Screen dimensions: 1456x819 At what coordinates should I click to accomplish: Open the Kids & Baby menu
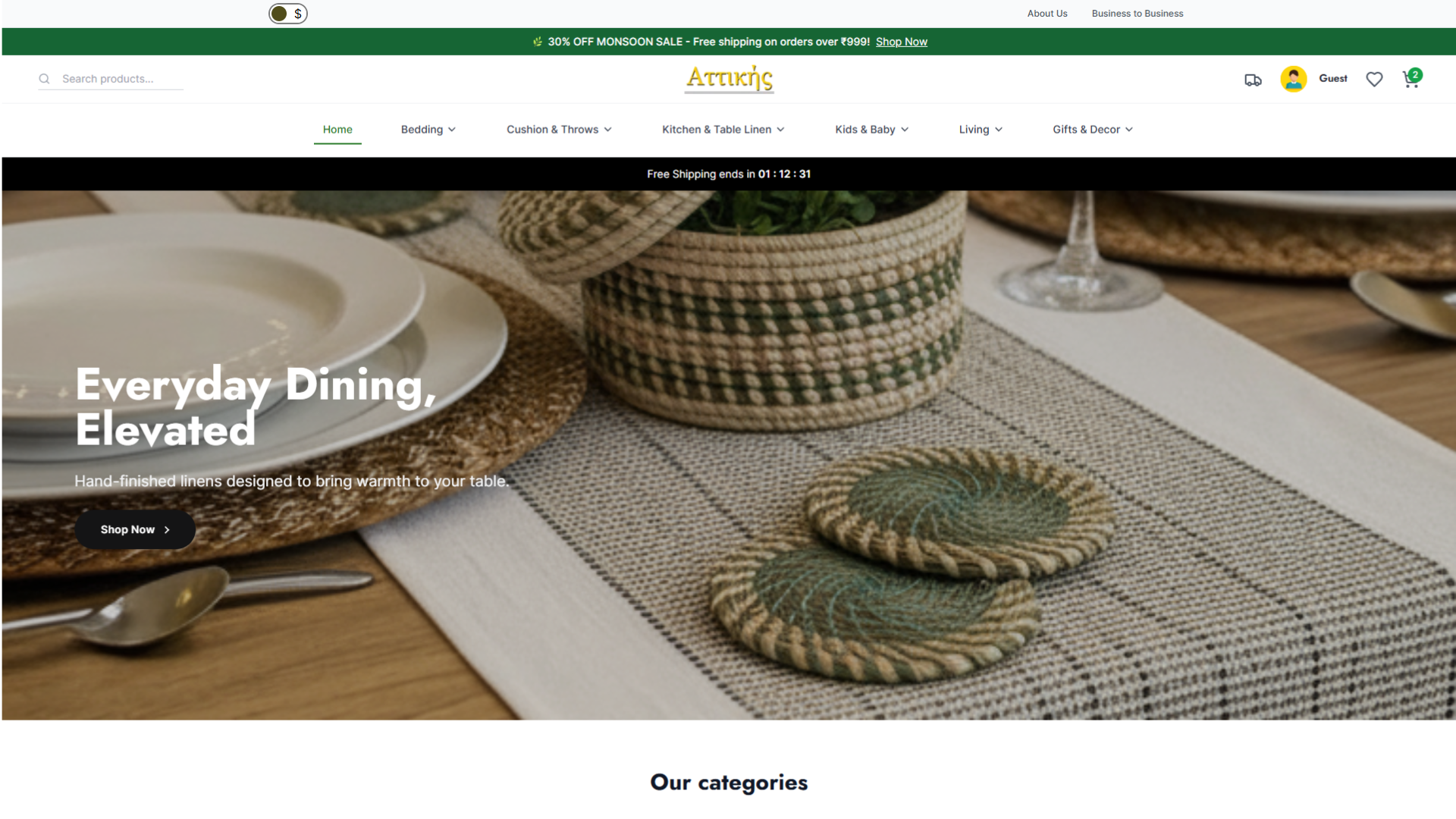pyautogui.click(x=872, y=130)
